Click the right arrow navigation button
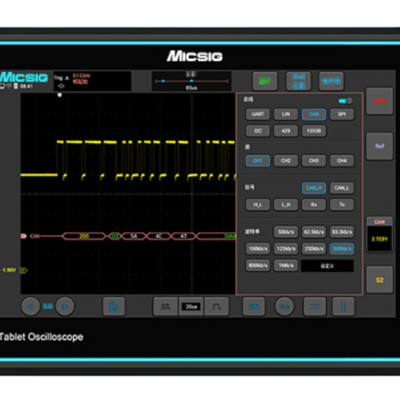Viewport: 400px width, 400px height. coord(65,306)
